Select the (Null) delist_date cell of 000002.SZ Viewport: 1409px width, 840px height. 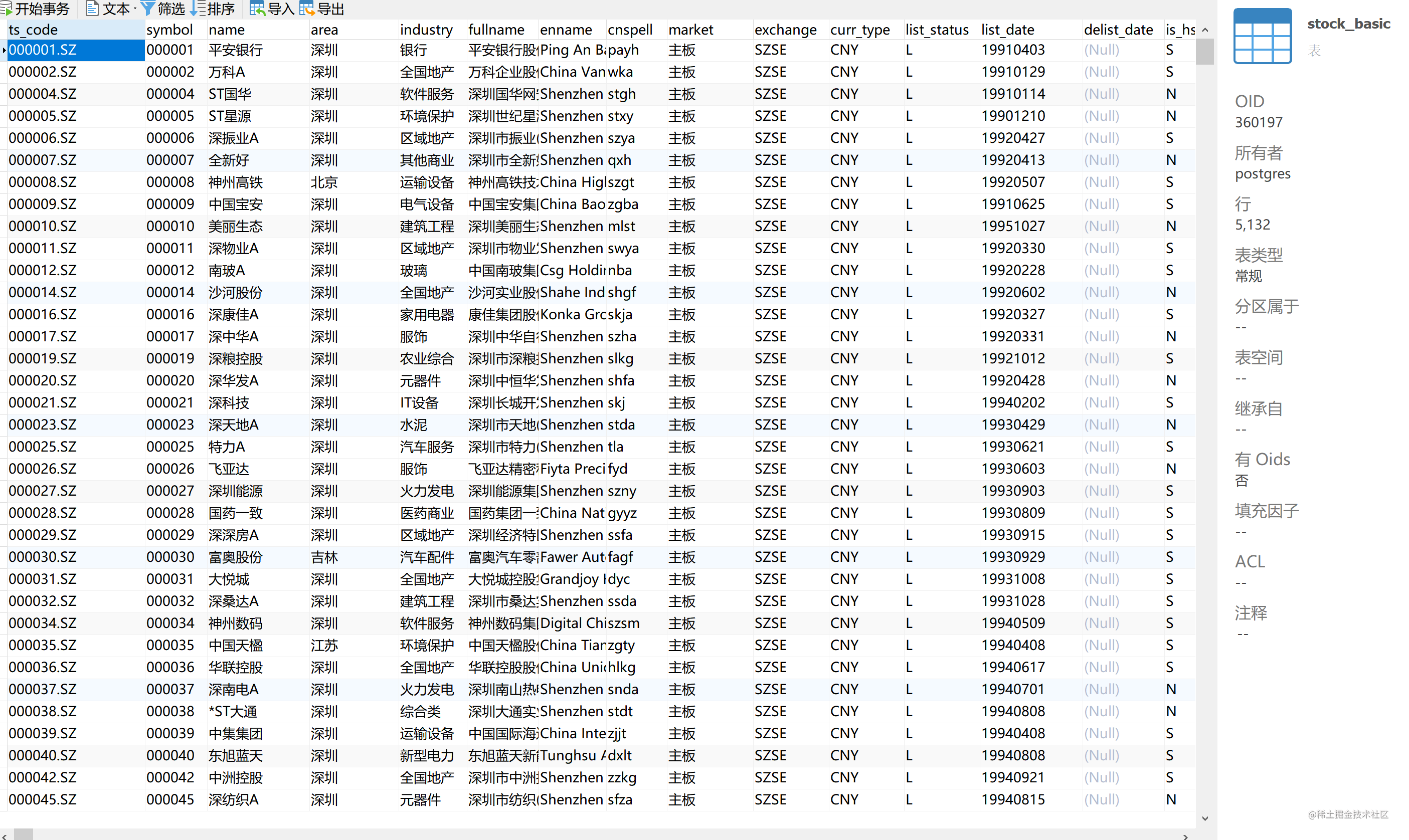pyautogui.click(x=1102, y=71)
